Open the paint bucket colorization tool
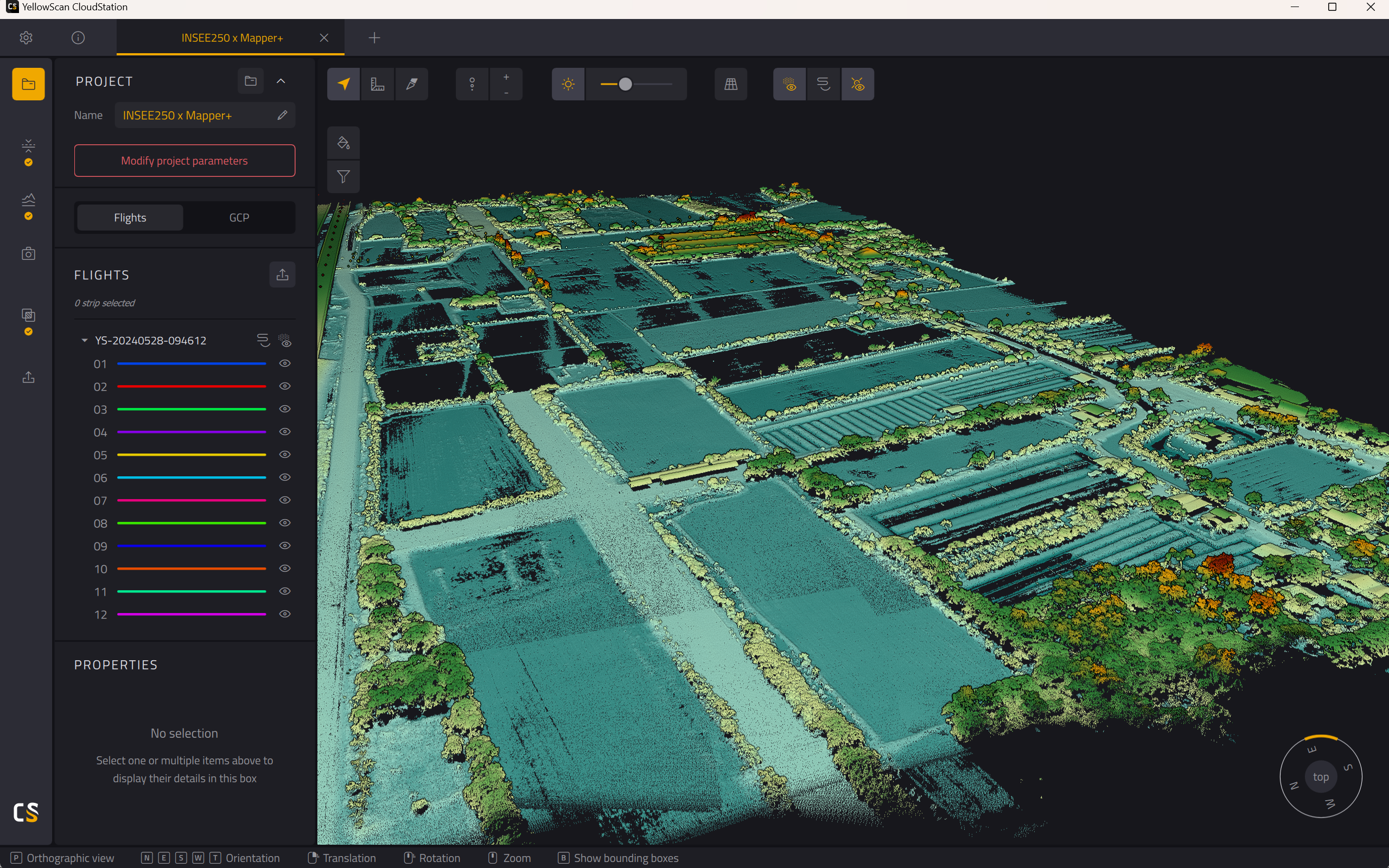The width and height of the screenshot is (1389, 868). 343,143
